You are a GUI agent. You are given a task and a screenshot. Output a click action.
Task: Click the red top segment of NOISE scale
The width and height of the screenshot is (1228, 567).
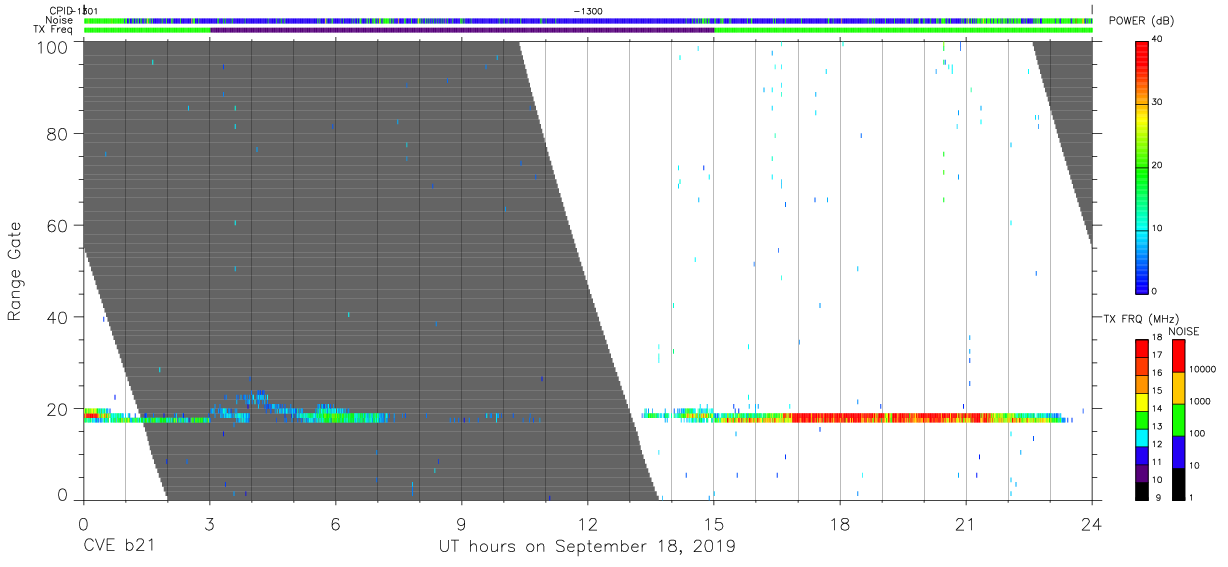(1178, 356)
